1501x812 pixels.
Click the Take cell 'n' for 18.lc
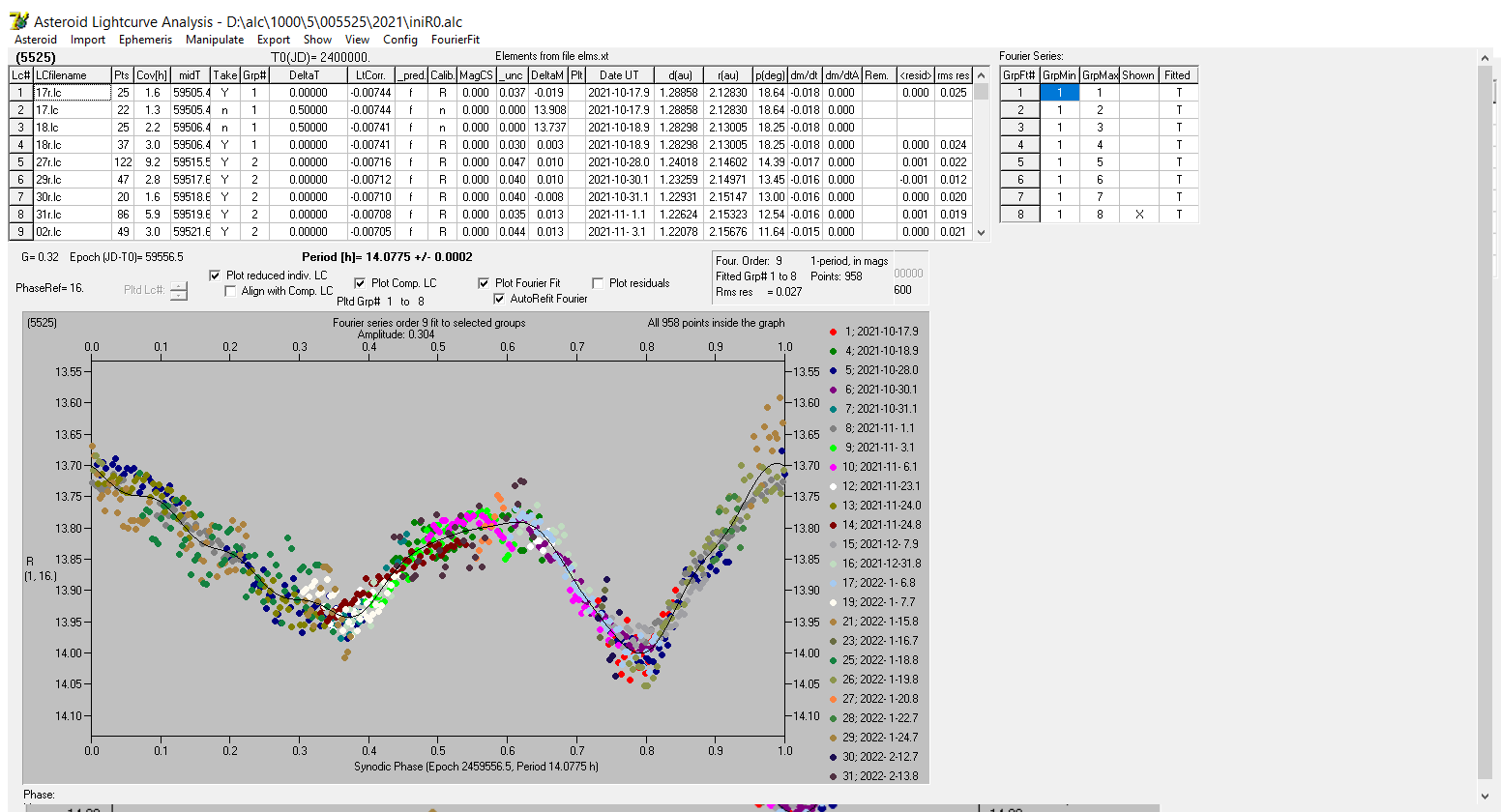pos(225,128)
